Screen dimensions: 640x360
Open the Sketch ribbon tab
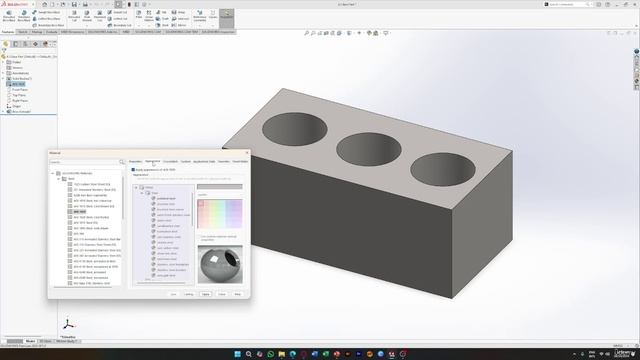(22, 32)
